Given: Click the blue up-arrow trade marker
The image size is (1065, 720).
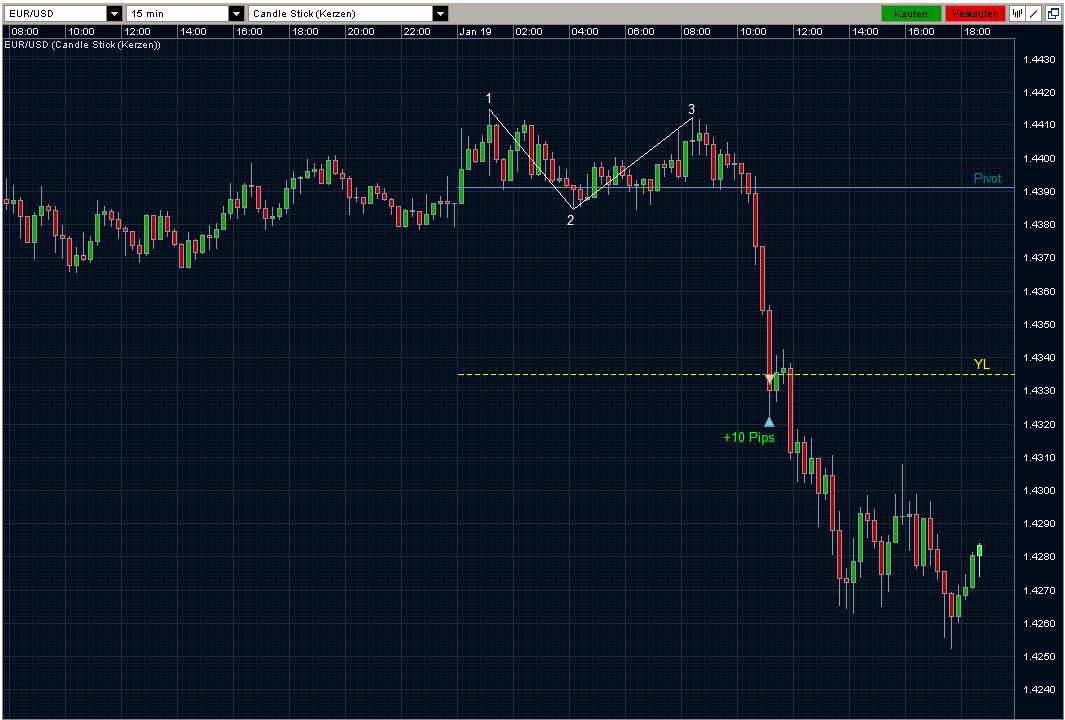Looking at the screenshot, I should click(x=769, y=422).
